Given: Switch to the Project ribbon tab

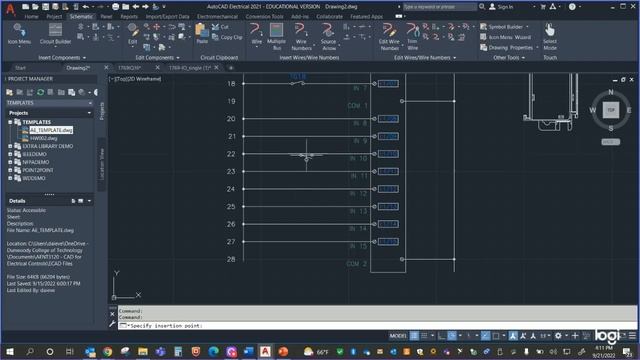Looking at the screenshot, I should (x=54, y=17).
